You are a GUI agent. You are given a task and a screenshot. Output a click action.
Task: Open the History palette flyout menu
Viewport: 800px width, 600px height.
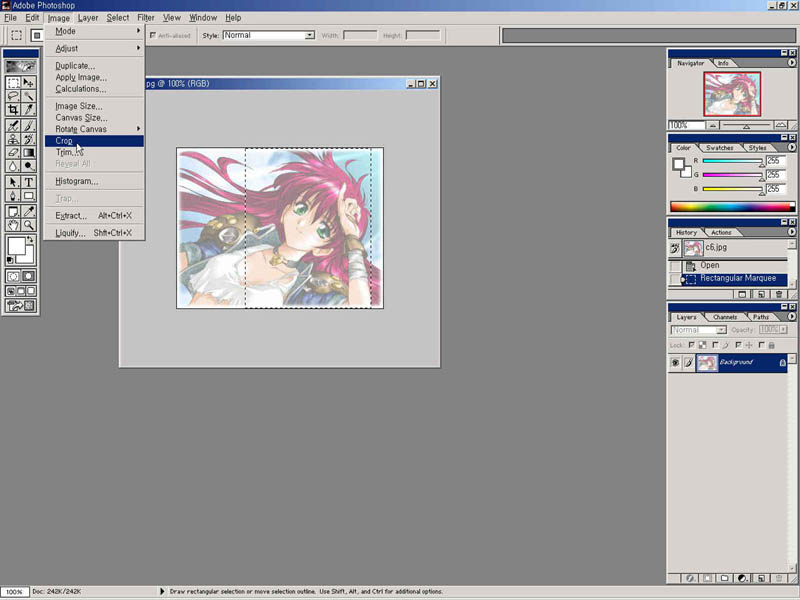tap(791, 232)
